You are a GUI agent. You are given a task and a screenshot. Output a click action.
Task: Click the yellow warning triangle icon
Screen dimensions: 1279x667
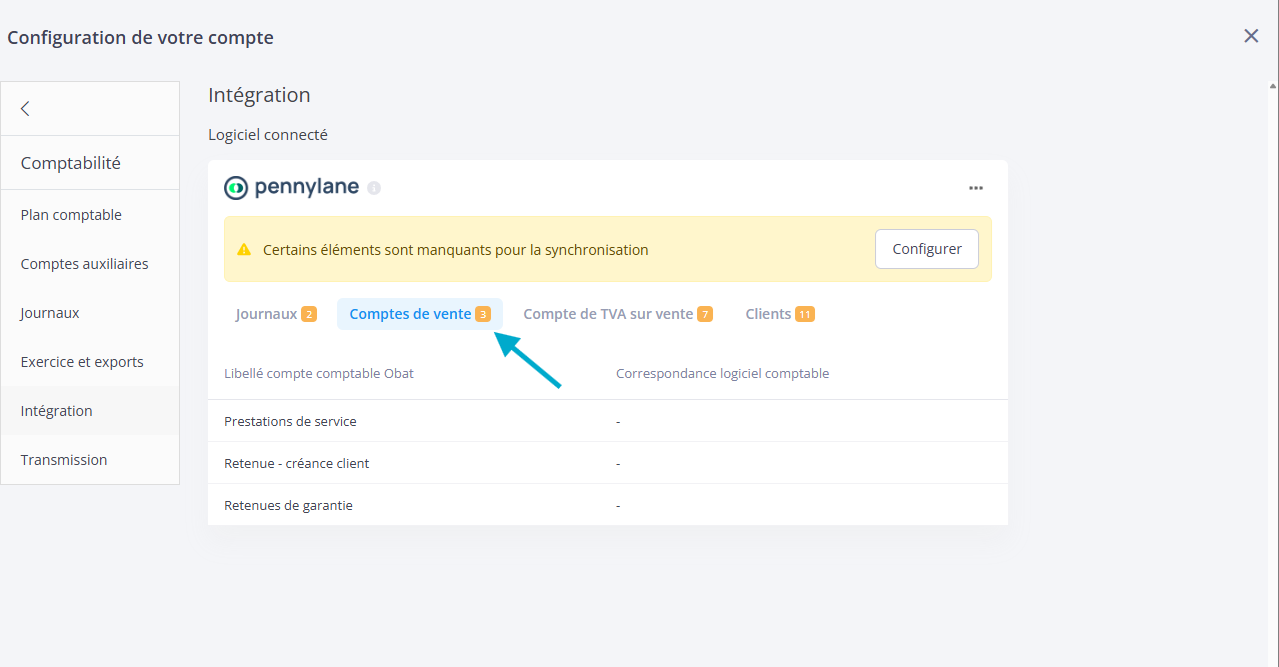pyautogui.click(x=243, y=250)
